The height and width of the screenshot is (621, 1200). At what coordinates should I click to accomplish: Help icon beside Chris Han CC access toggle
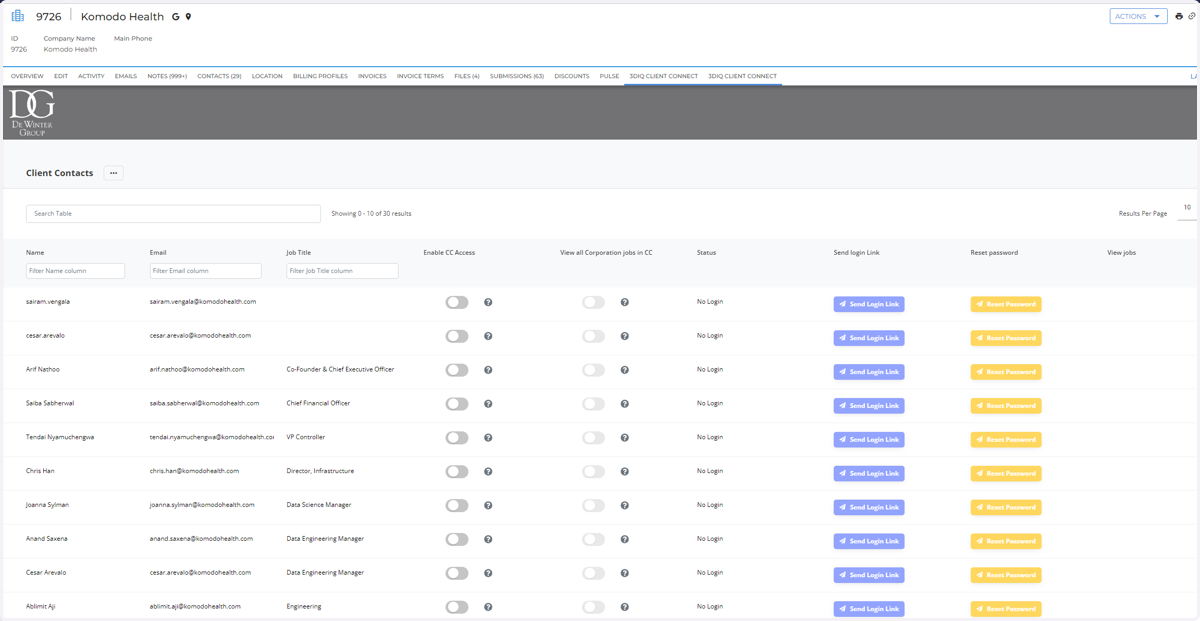tap(488, 471)
